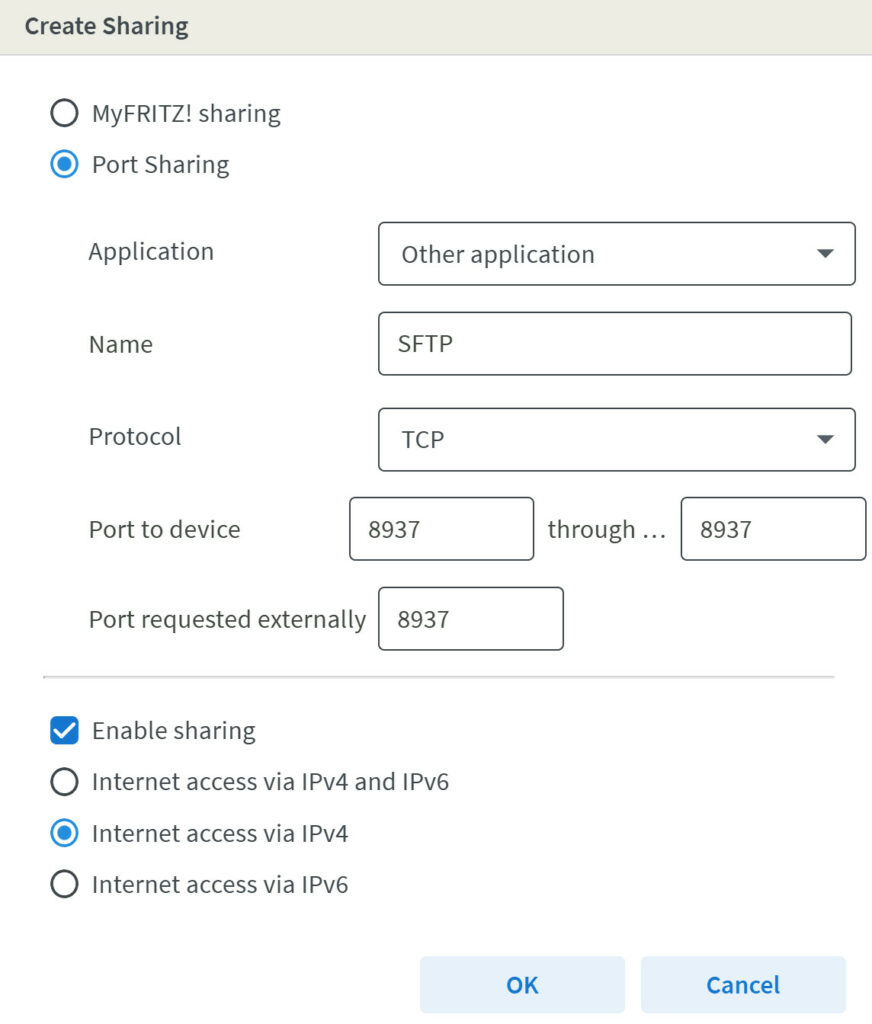
Task: Select the MyFRITZ! sharing option
Action: [x=65, y=113]
